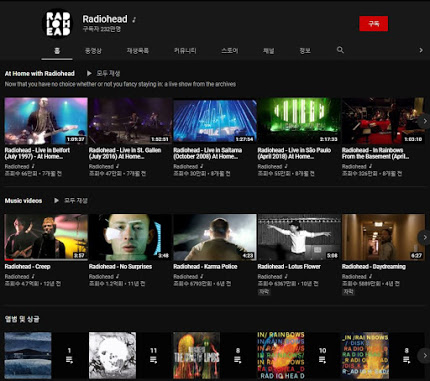The height and width of the screenshot is (381, 430).
Task: Click the music note beside the Radiohead channel name
Action: [x=134, y=20]
